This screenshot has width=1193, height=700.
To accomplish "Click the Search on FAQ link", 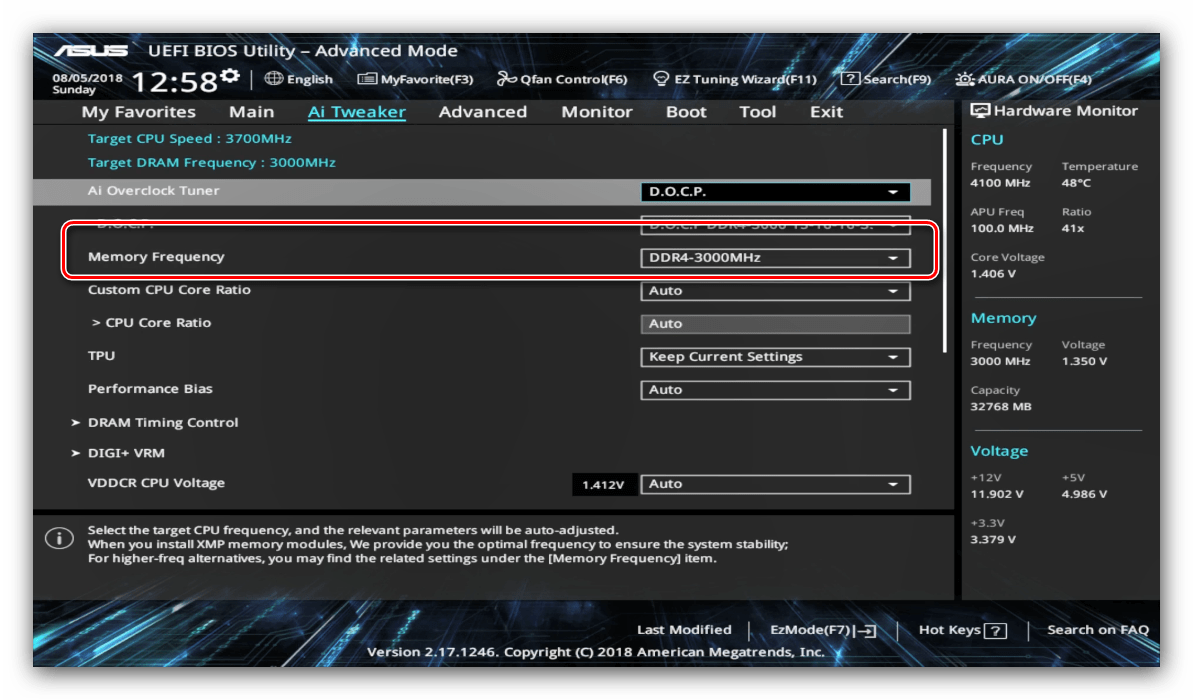I will click(x=1097, y=630).
